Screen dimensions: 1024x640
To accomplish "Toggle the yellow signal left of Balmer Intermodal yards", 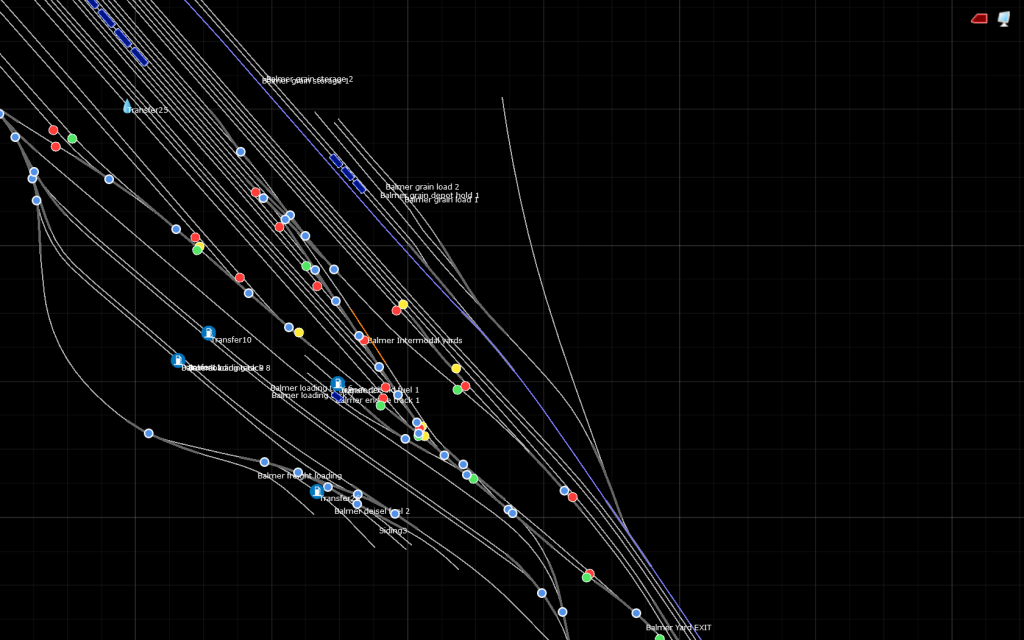I will [298, 332].
